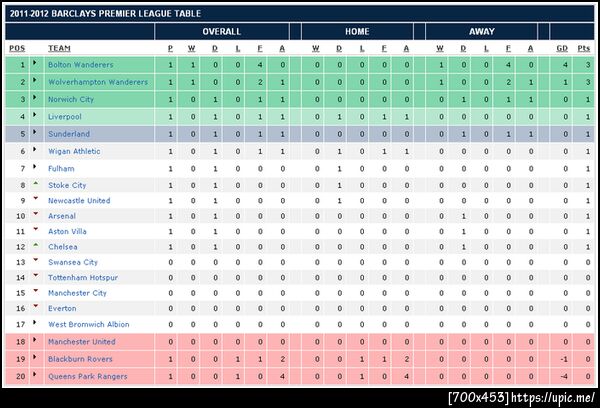The height and width of the screenshot is (408, 600).
Task: Sort by the GD column header
Action: 562,48
